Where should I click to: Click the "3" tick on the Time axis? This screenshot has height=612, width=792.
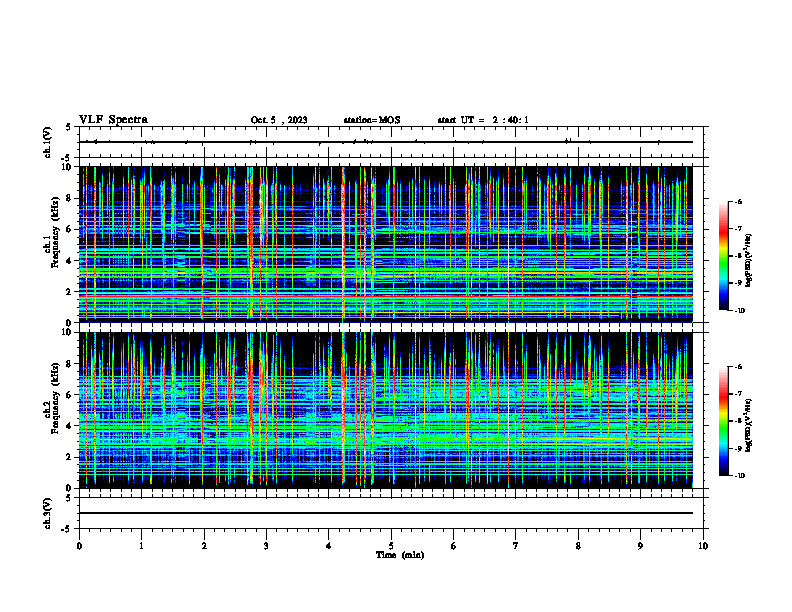coord(266,546)
